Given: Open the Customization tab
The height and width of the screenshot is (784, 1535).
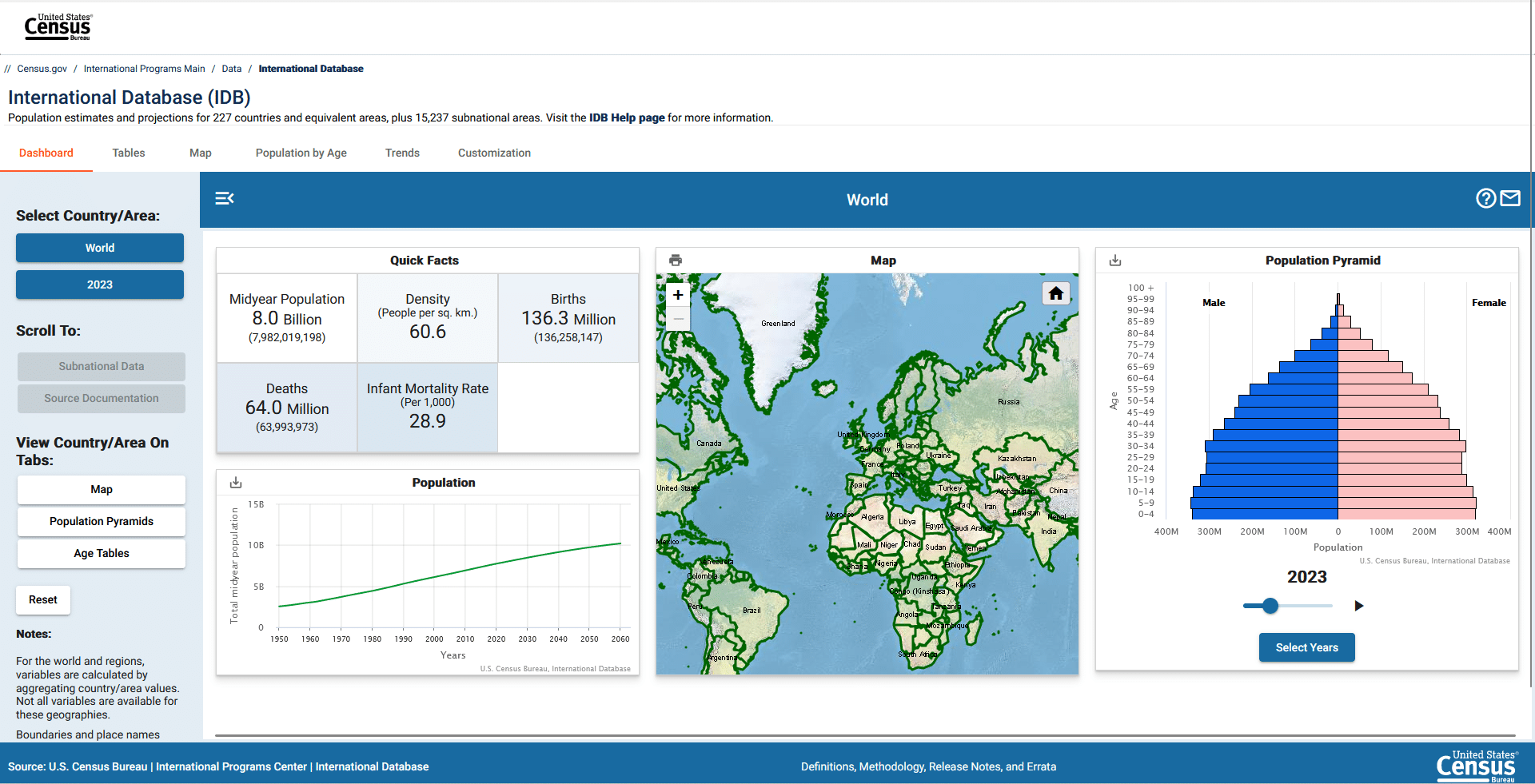Looking at the screenshot, I should [494, 153].
